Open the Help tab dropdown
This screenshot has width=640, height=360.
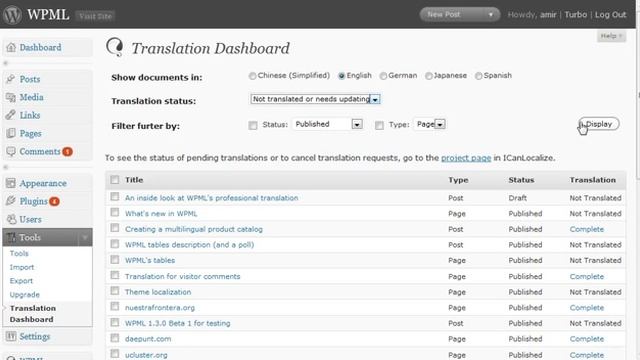click(611, 36)
